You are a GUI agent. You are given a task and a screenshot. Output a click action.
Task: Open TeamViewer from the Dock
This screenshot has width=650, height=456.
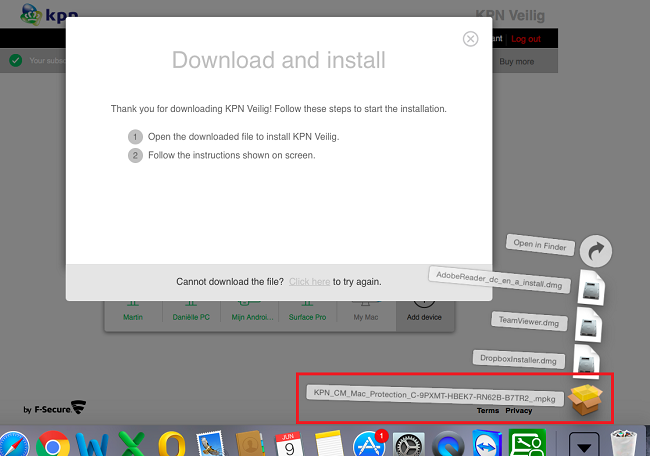[487, 443]
